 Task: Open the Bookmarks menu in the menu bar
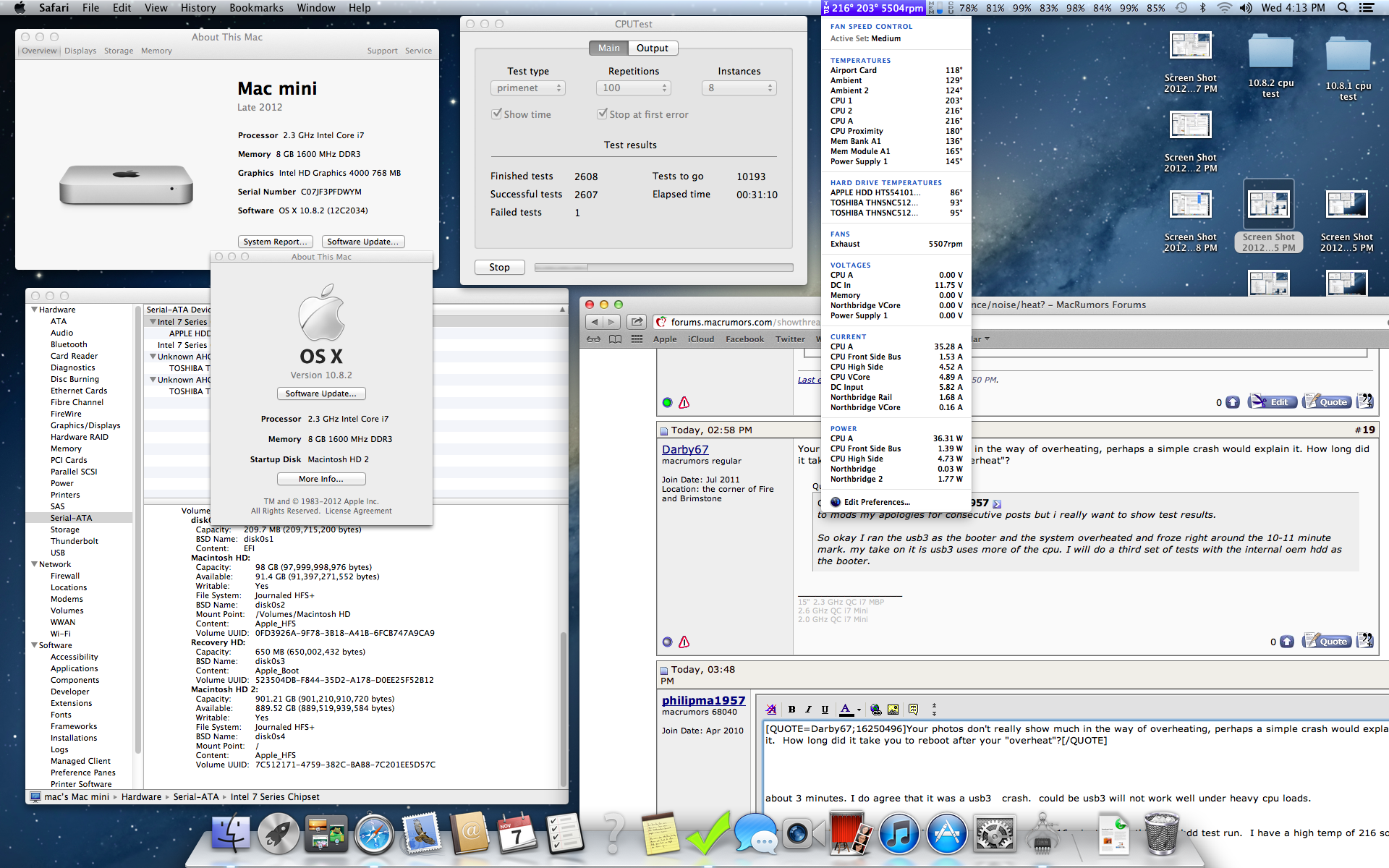[256, 8]
